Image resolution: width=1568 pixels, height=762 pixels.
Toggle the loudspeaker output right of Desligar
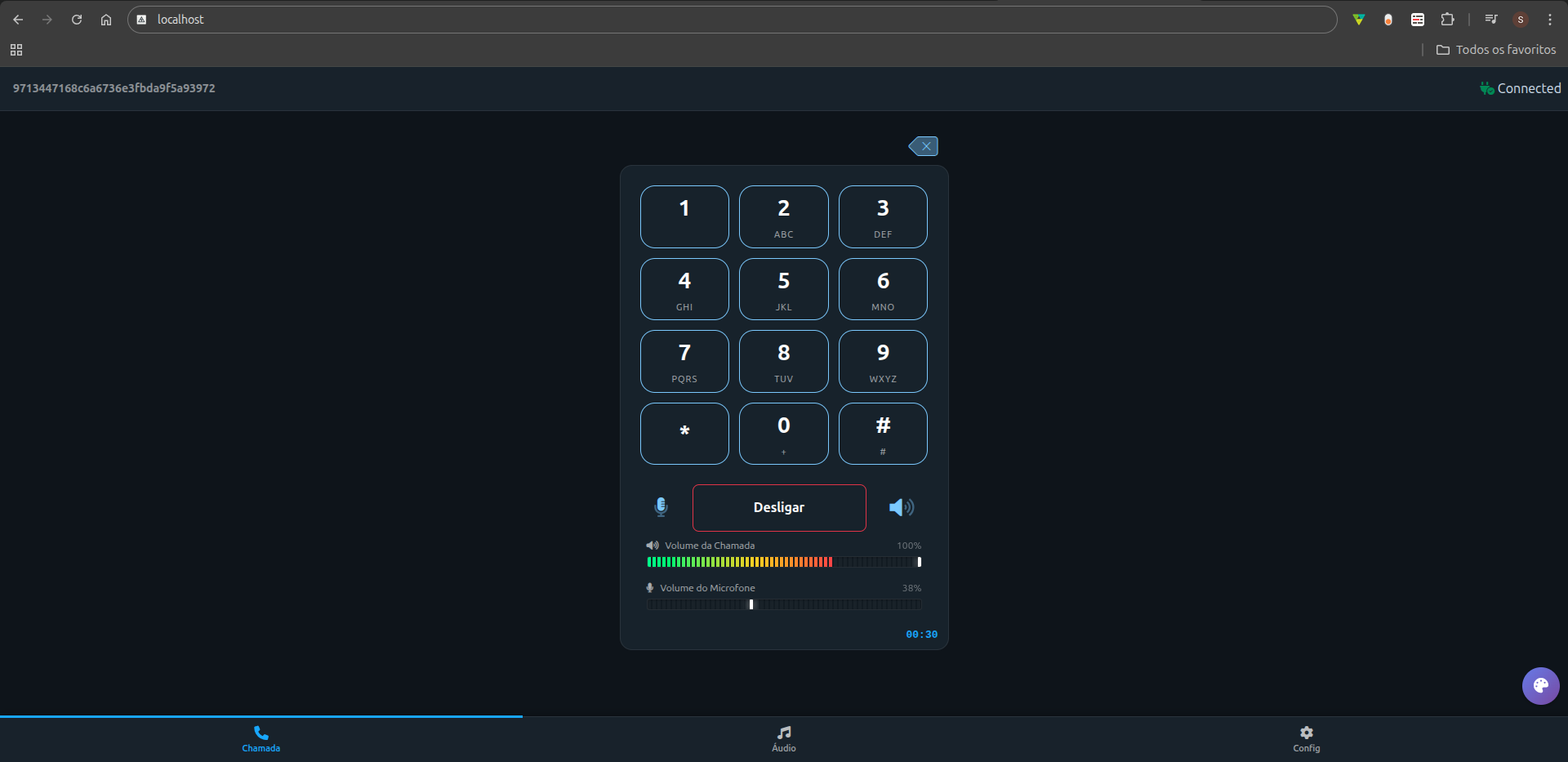click(901, 507)
